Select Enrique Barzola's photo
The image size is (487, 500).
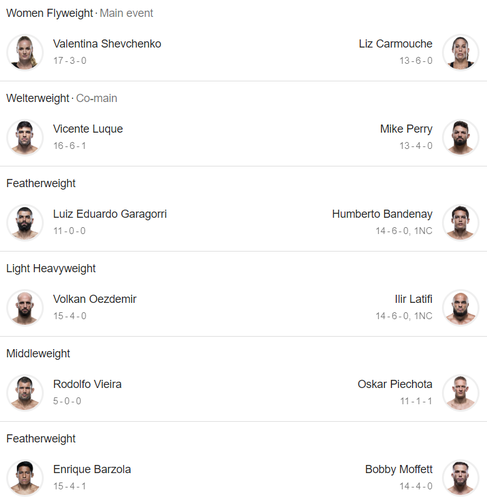[25, 477]
